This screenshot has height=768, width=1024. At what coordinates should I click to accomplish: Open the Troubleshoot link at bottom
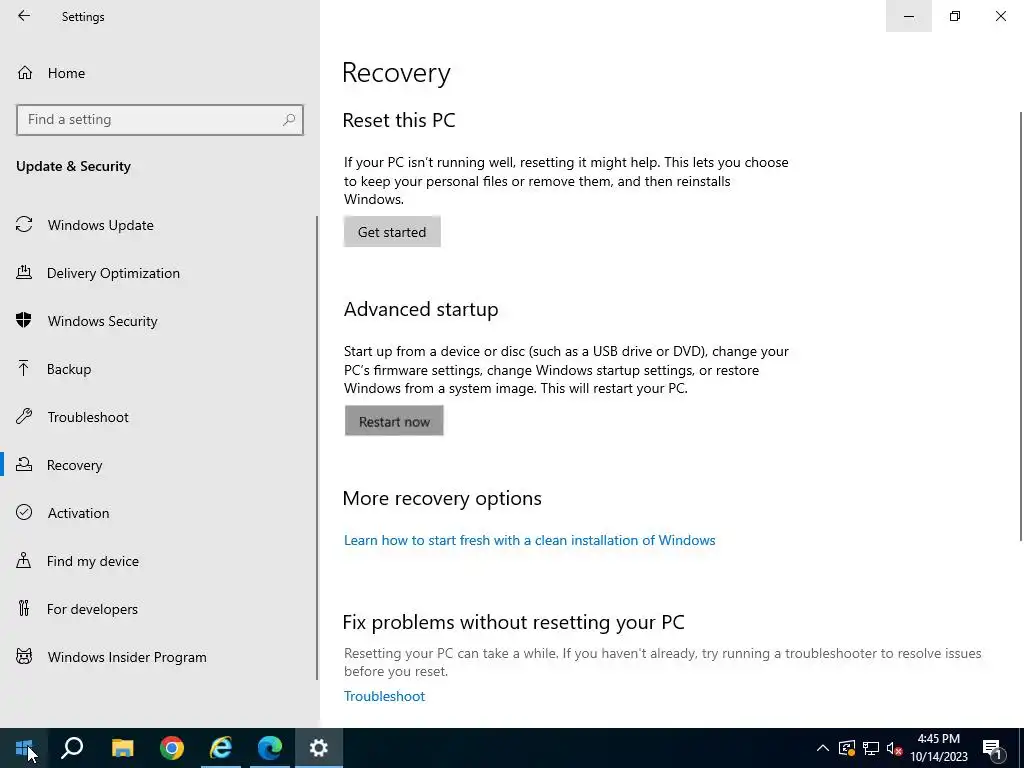(384, 696)
